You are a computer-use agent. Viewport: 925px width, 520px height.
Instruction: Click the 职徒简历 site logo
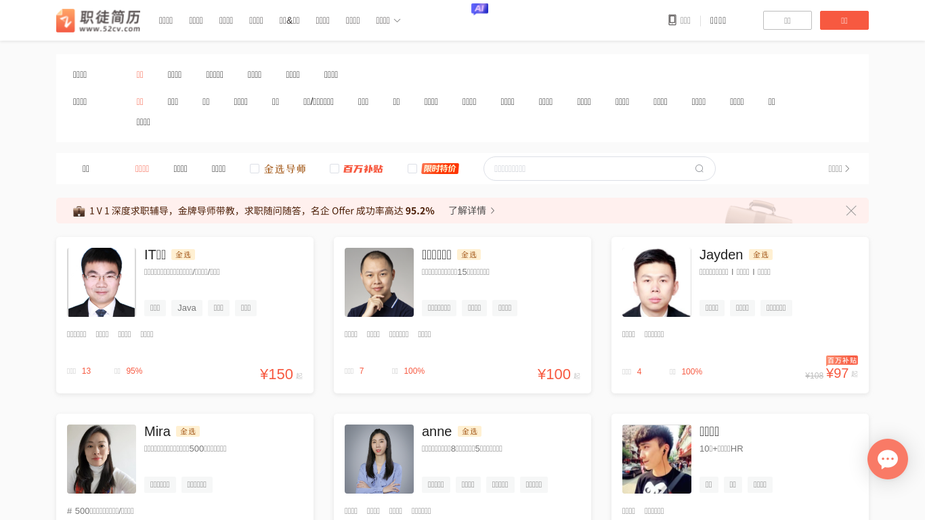(x=99, y=21)
